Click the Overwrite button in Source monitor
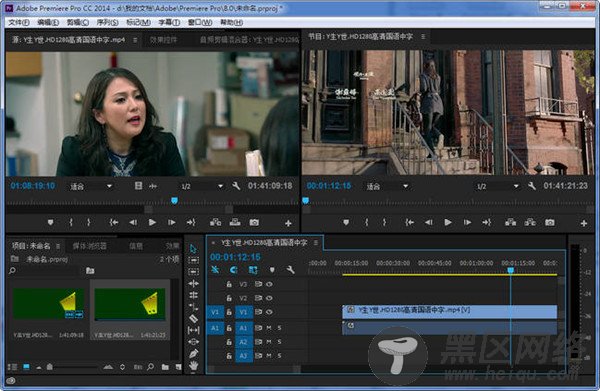This screenshot has height=391, width=600. pyautogui.click(x=235, y=222)
